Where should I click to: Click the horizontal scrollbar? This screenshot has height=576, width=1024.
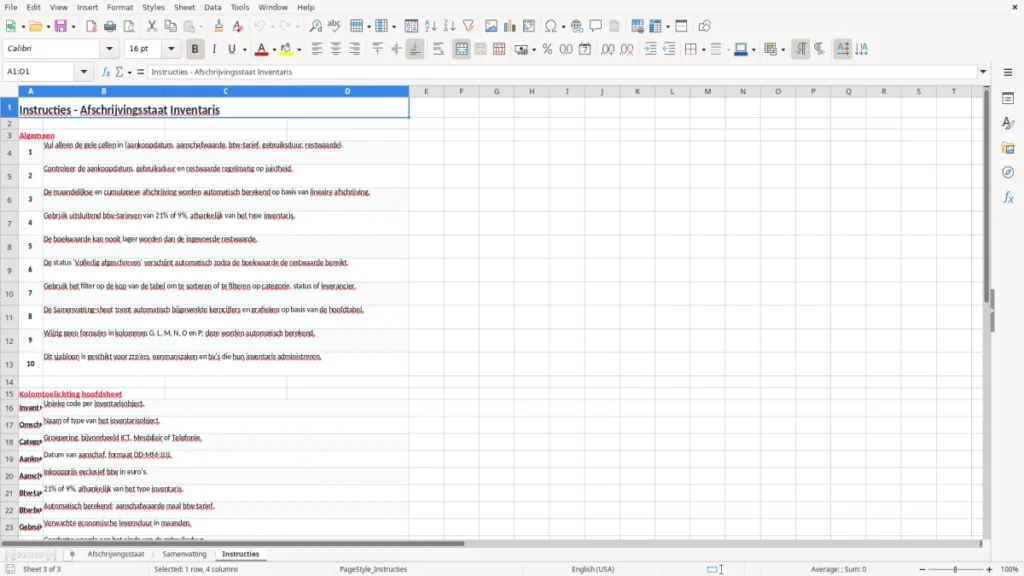pyautogui.click(x=232, y=543)
